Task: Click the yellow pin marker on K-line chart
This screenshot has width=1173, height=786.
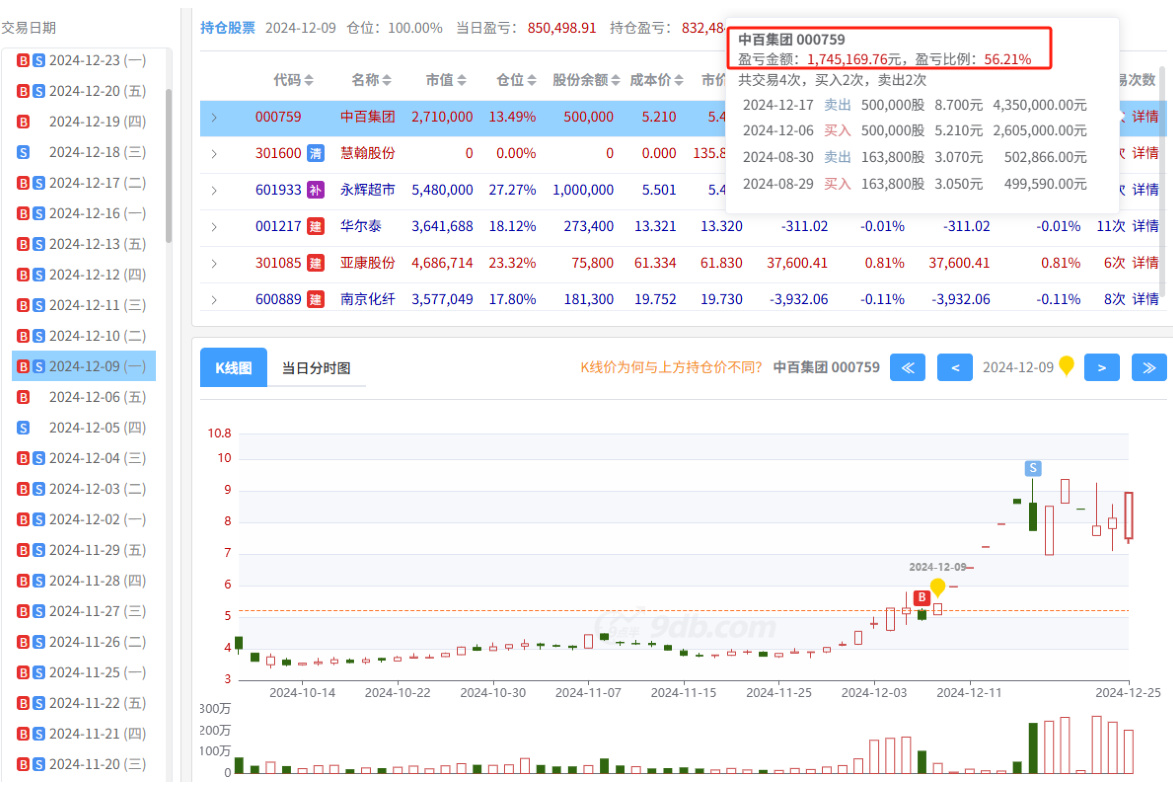Action: [937, 587]
